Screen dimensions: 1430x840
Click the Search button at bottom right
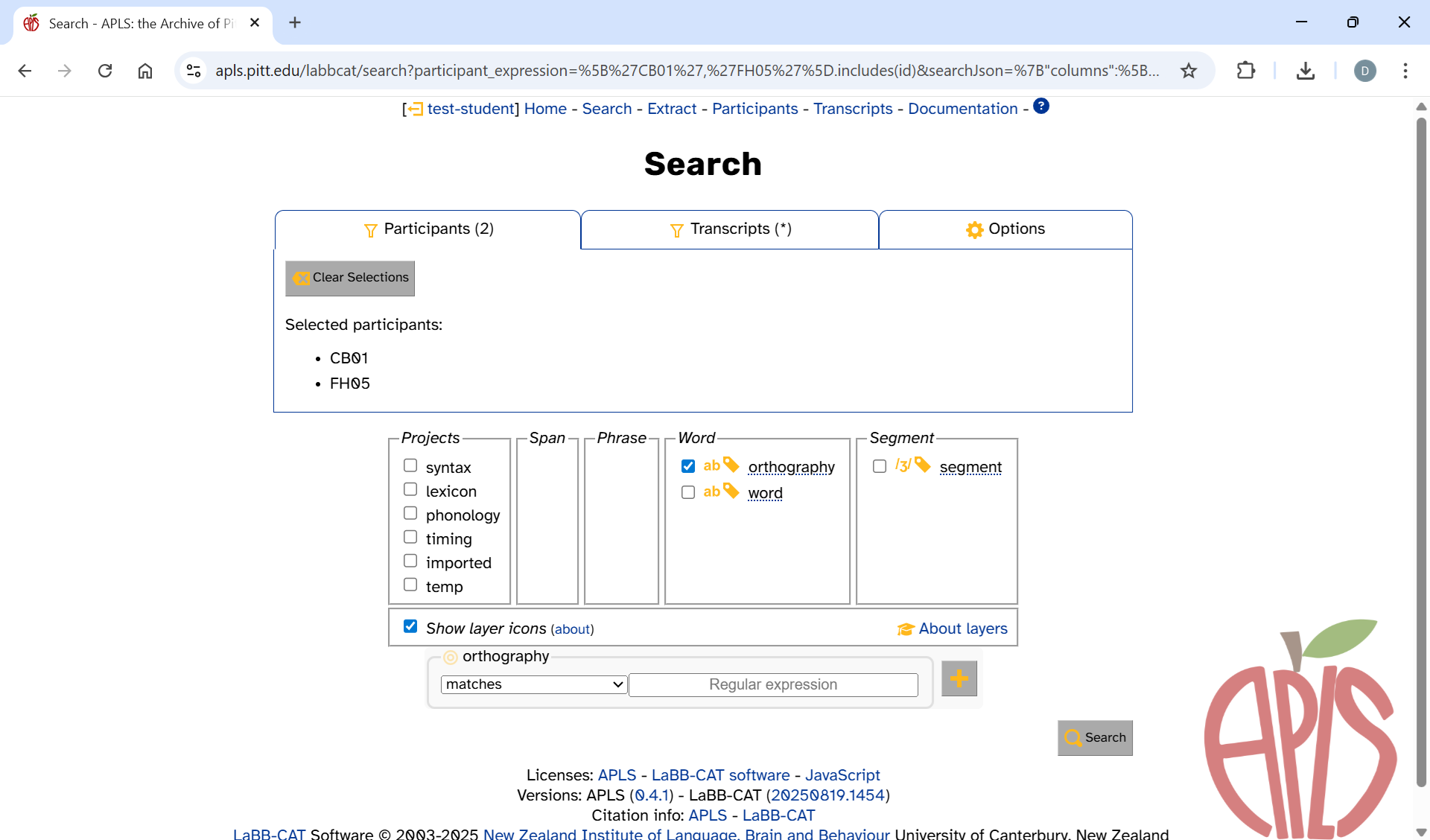[x=1094, y=737]
